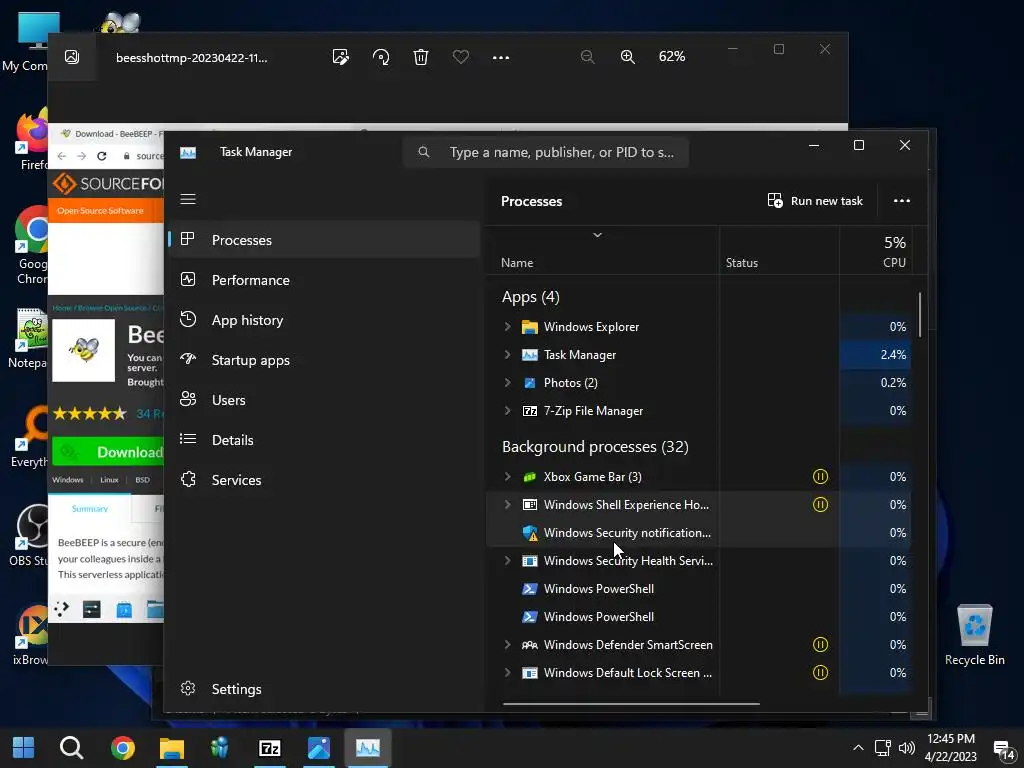Expand the Windows Explorer process

coord(507,327)
